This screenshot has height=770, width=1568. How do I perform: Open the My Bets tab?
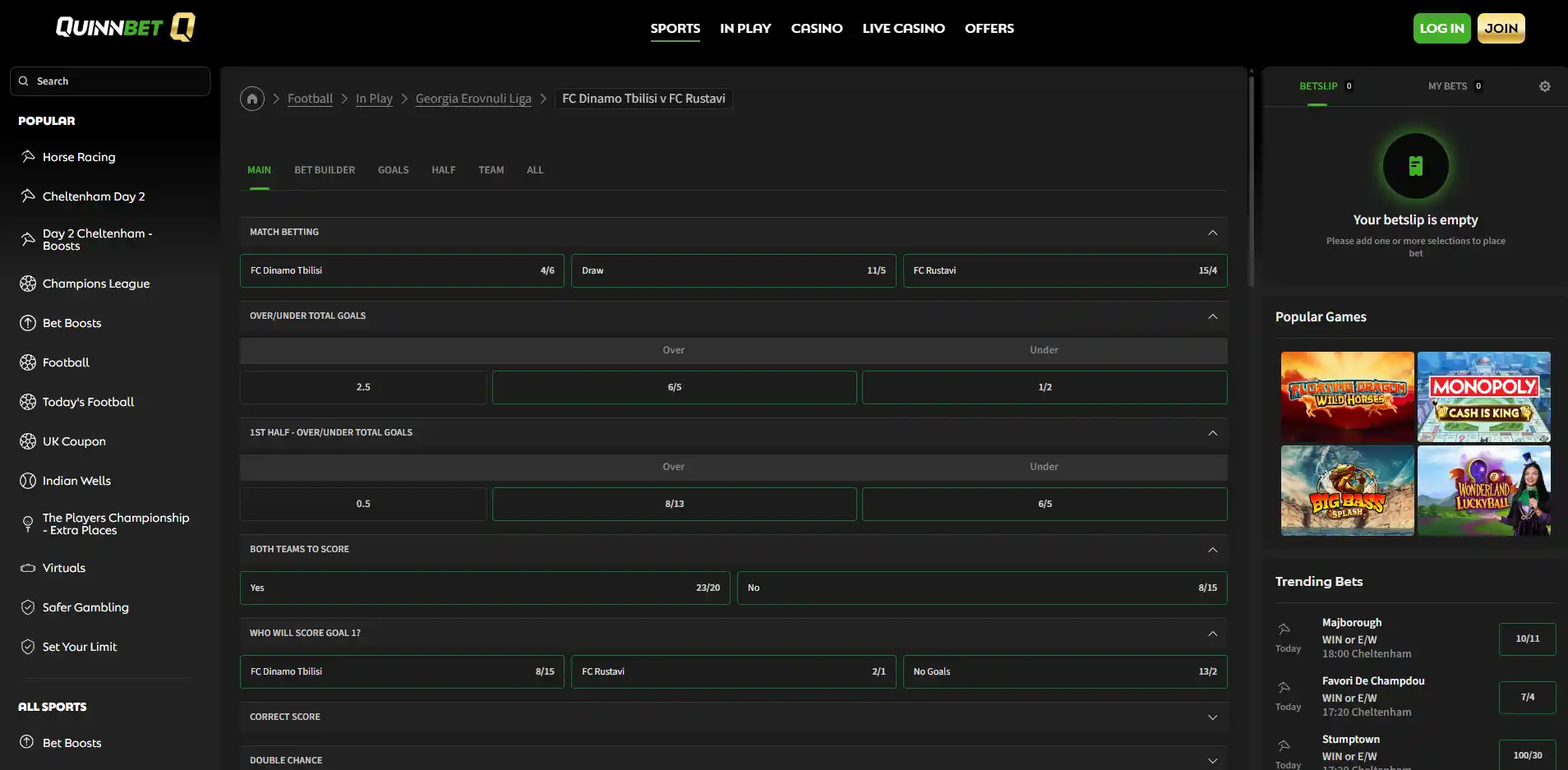(1455, 86)
